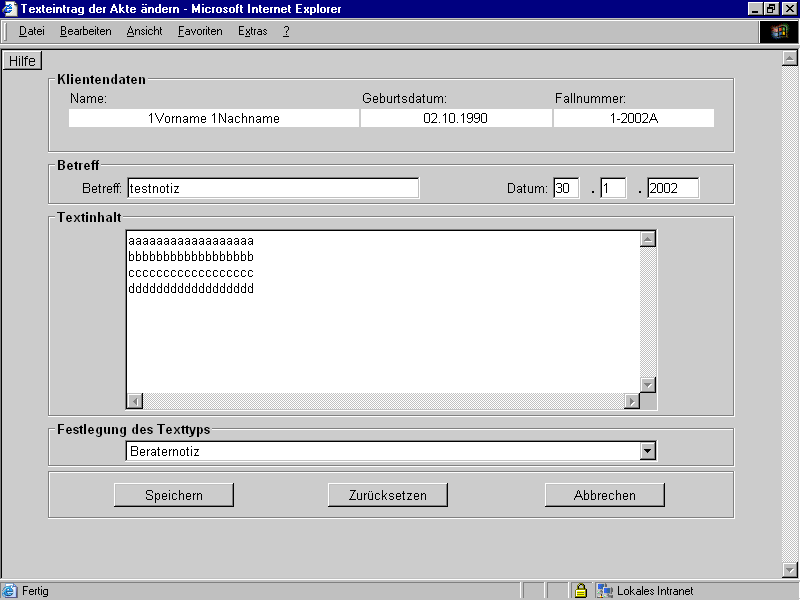Click into the Betreff text field
This screenshot has height=600, width=800.
pos(272,188)
